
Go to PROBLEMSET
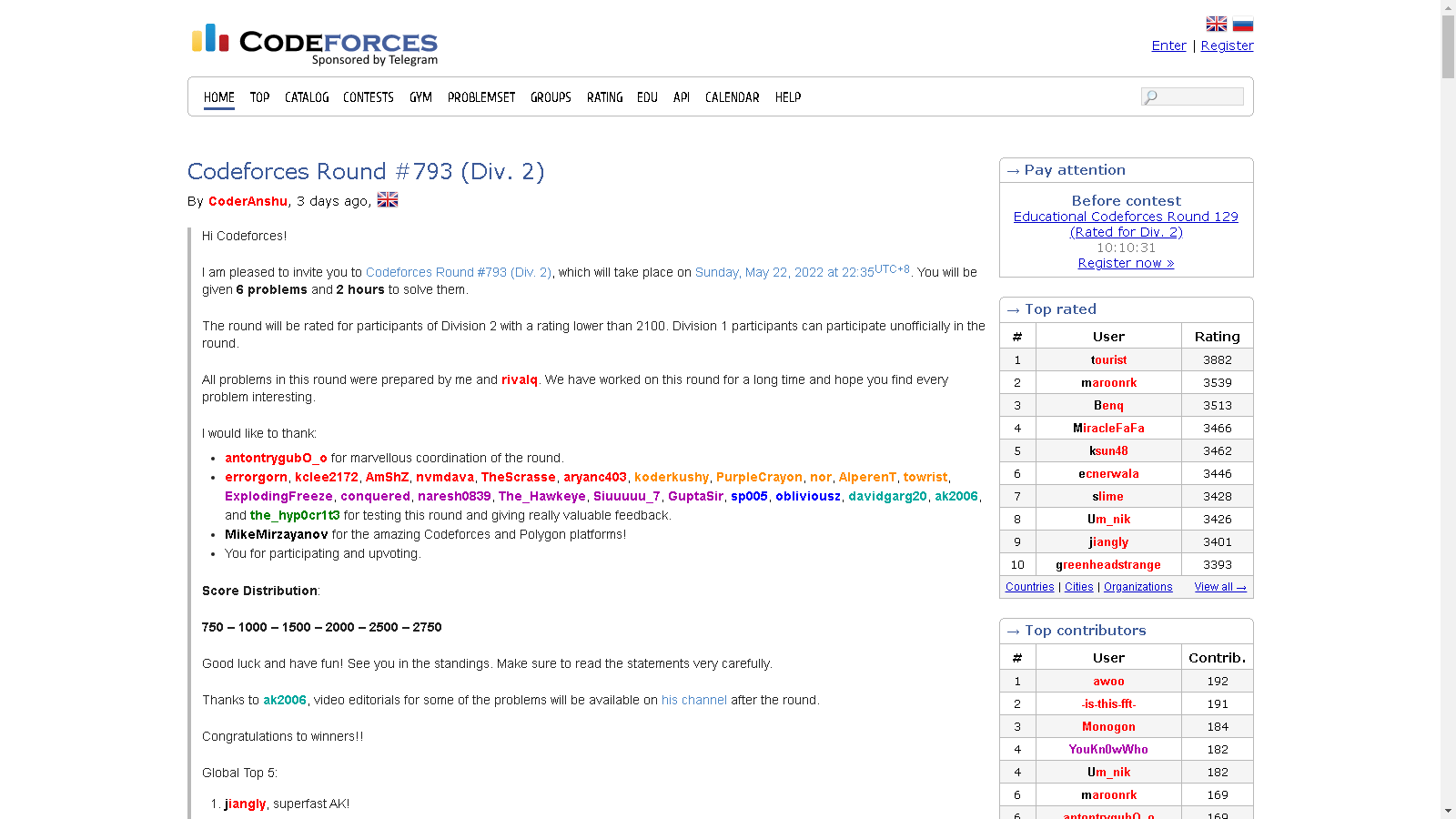(481, 97)
